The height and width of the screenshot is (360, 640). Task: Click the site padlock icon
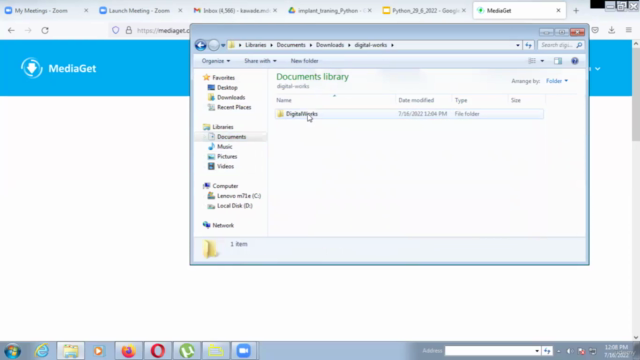pos(129,30)
